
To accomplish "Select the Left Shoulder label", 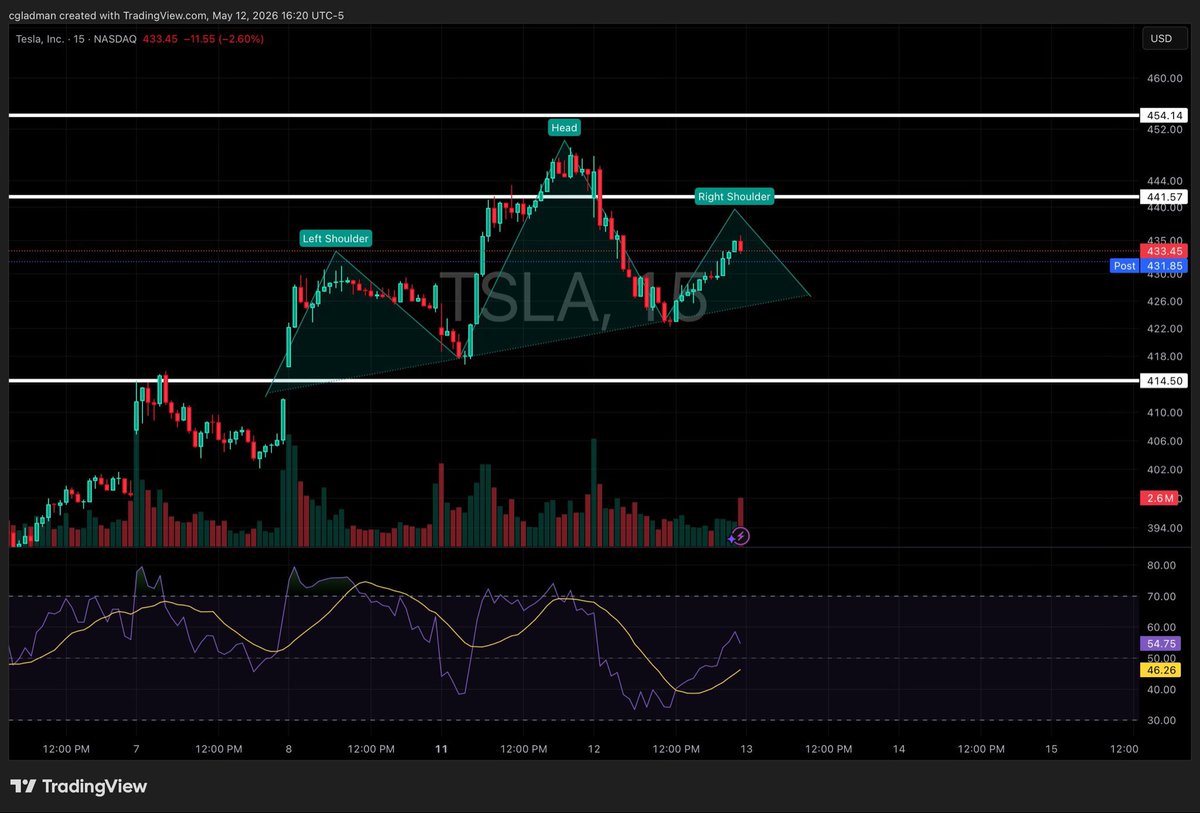I will [x=336, y=238].
